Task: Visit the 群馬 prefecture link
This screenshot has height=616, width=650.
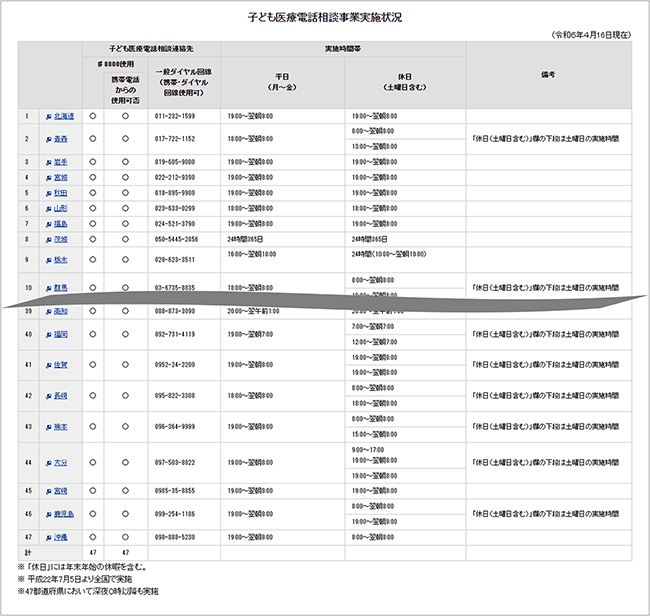Action: pyautogui.click(x=61, y=288)
